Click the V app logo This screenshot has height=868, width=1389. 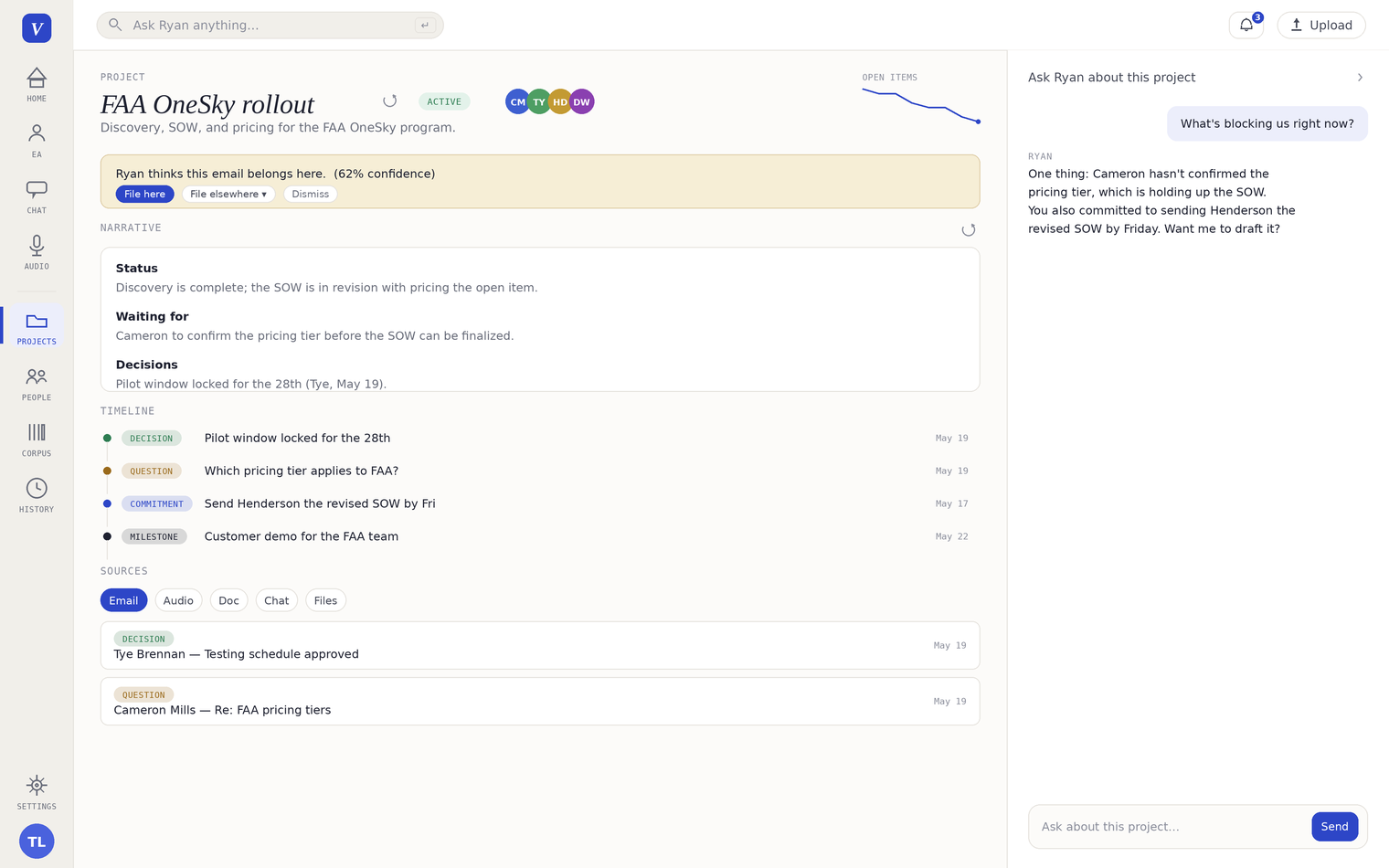click(37, 28)
